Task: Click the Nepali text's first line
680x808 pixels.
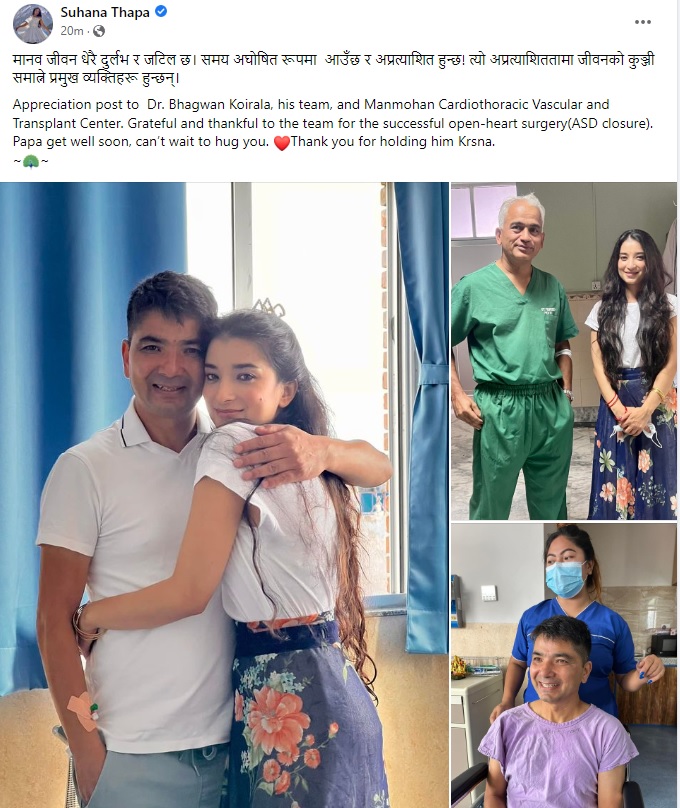Action: (x=333, y=60)
